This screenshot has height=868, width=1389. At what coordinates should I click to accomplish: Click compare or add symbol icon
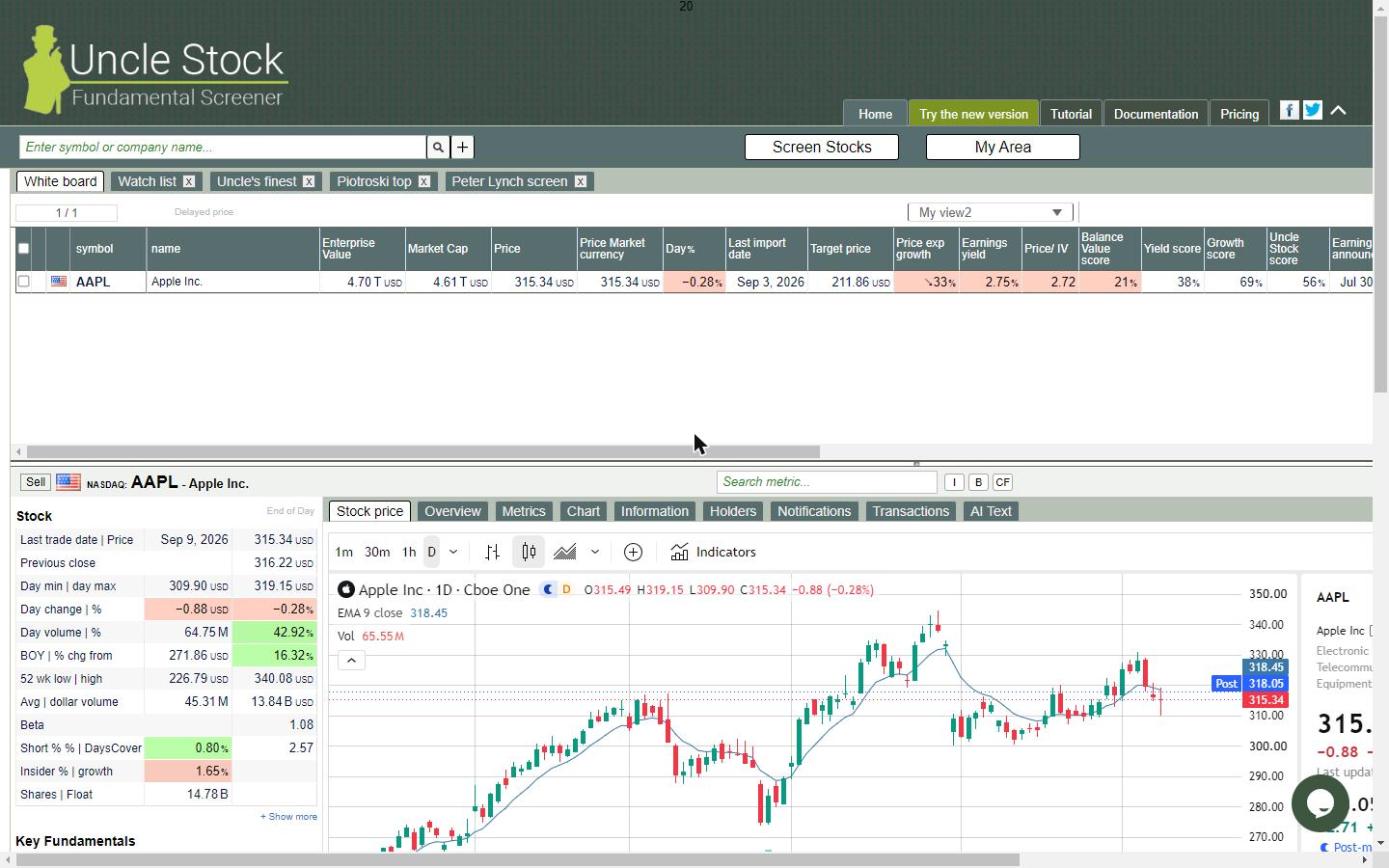point(633,552)
